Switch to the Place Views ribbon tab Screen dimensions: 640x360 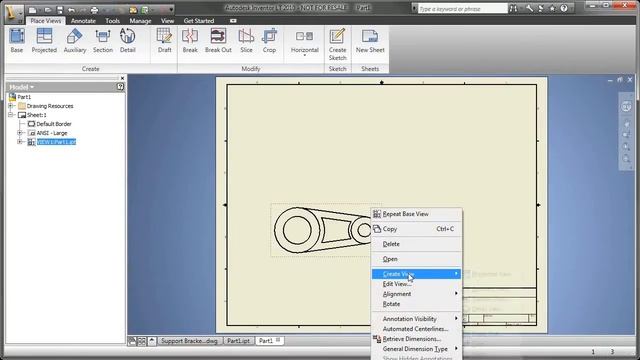46,20
